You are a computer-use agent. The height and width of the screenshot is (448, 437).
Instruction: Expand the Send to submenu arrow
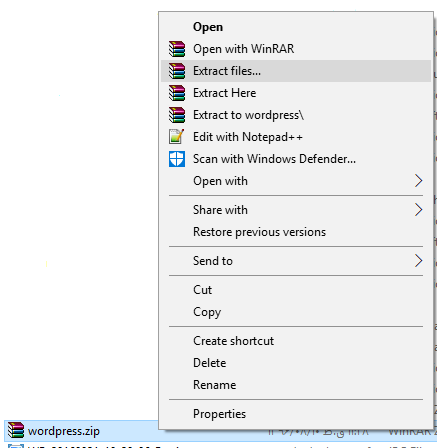(418, 261)
